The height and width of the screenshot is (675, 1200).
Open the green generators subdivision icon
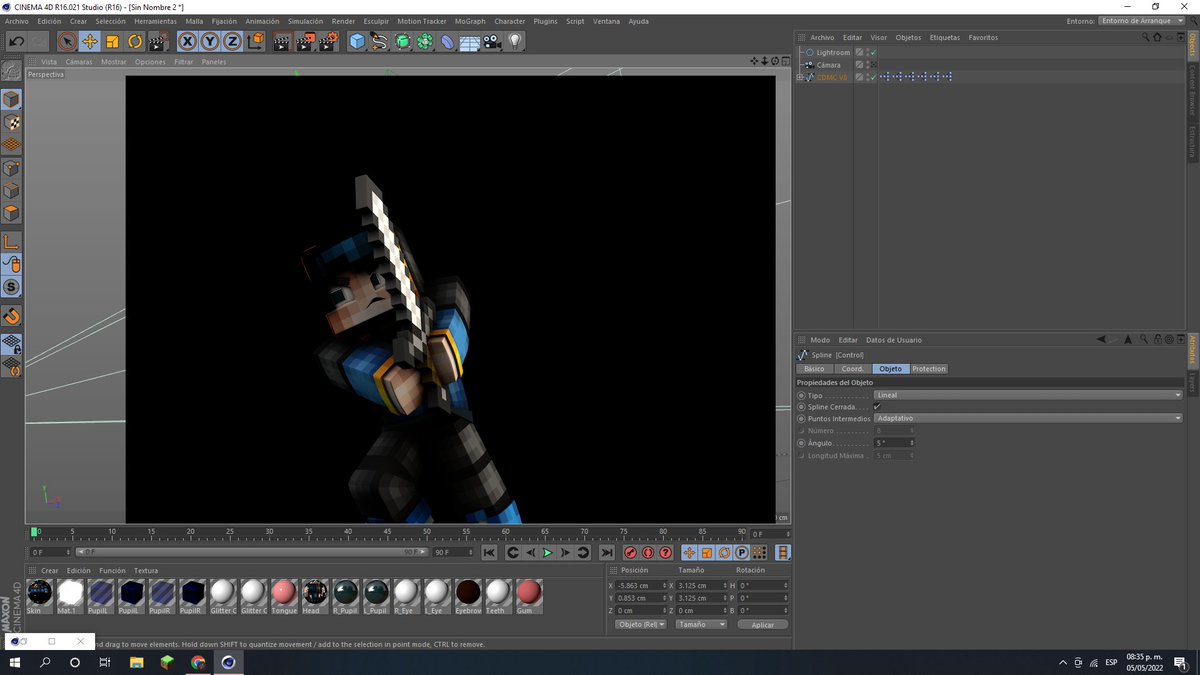[403, 41]
